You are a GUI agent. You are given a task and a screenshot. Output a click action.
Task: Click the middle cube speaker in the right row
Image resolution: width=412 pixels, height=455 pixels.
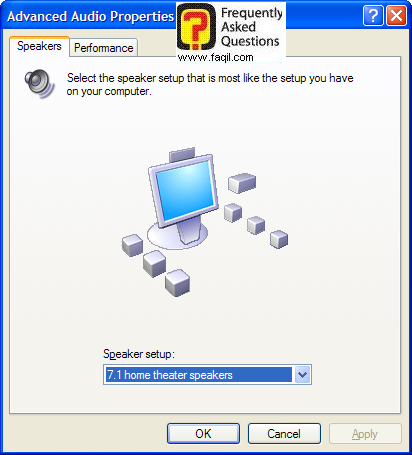coord(256,225)
